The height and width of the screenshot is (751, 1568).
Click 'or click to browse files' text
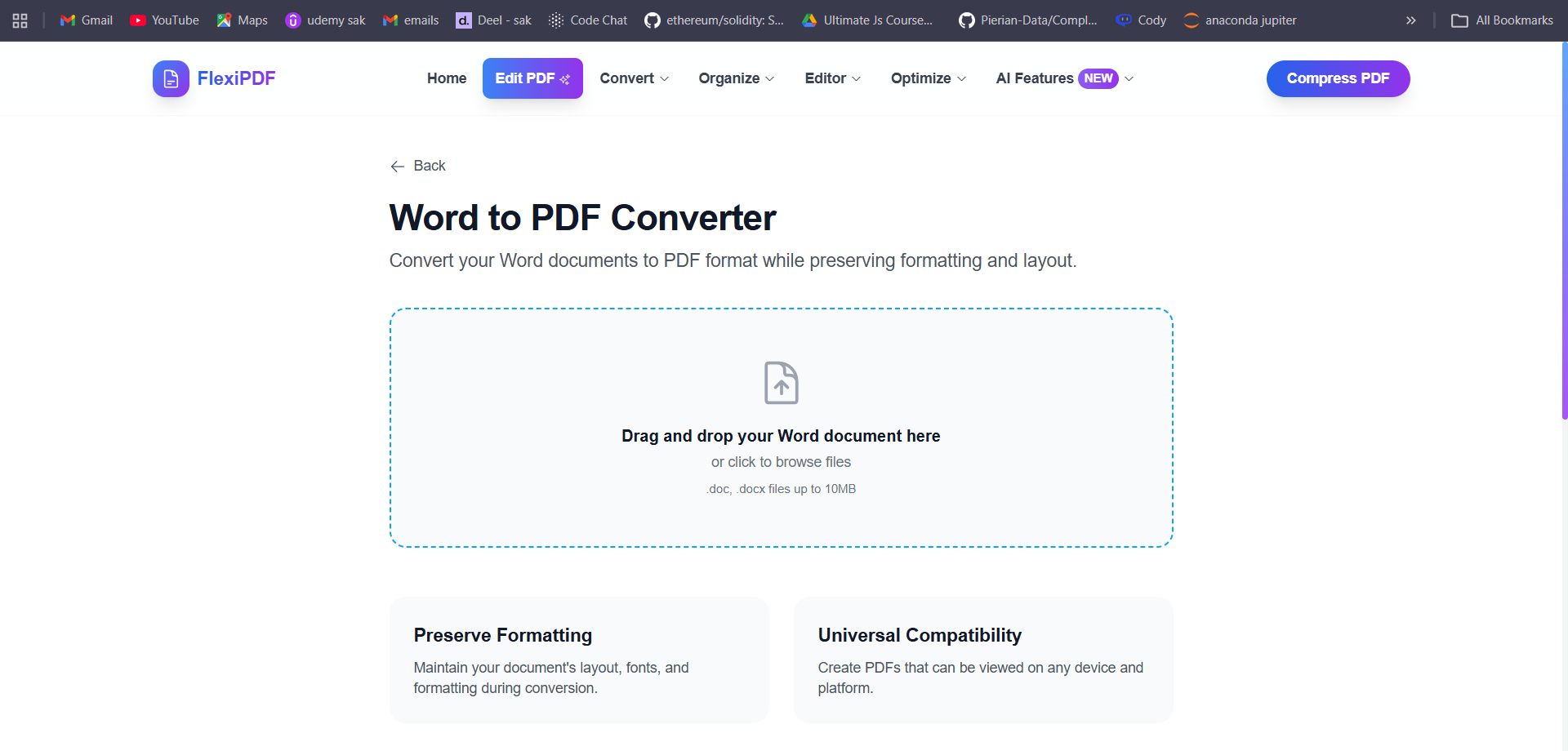click(x=781, y=462)
